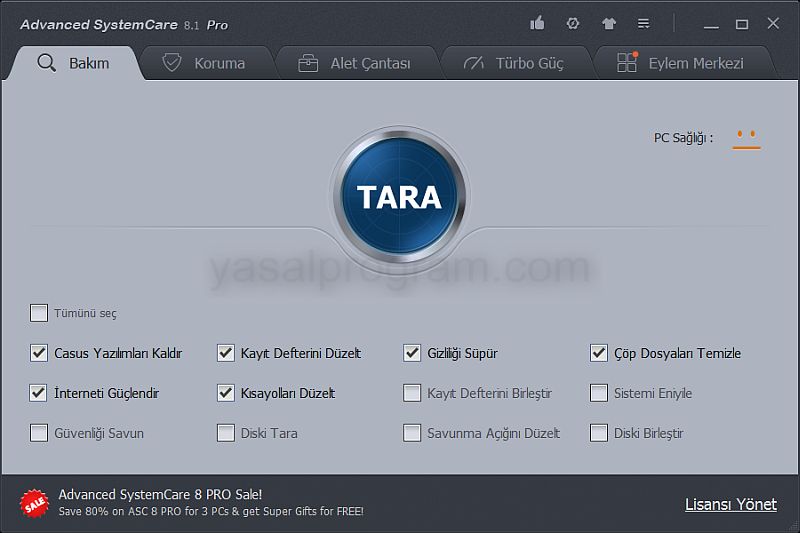The width and height of the screenshot is (800, 533).
Task: Disable the Gizliliği Süpür checkbox
Action: 412,353
